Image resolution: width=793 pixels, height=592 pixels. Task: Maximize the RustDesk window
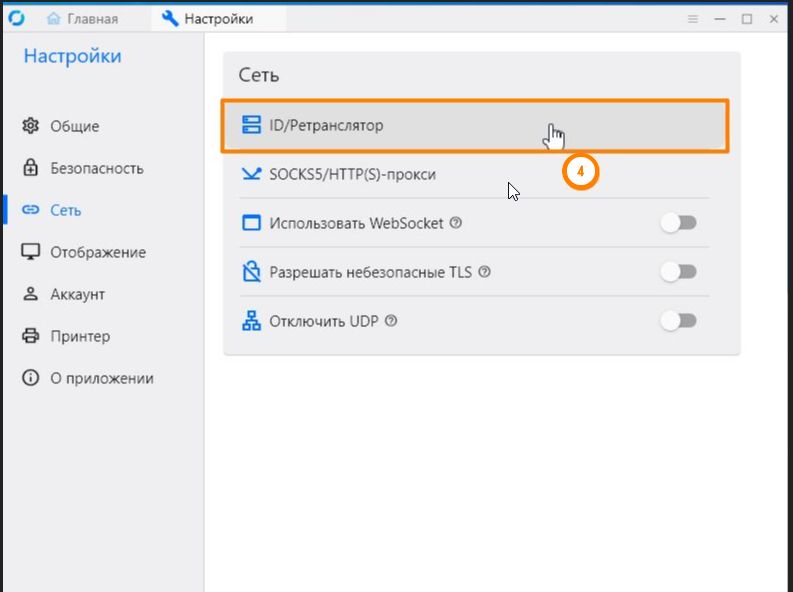pos(747,19)
